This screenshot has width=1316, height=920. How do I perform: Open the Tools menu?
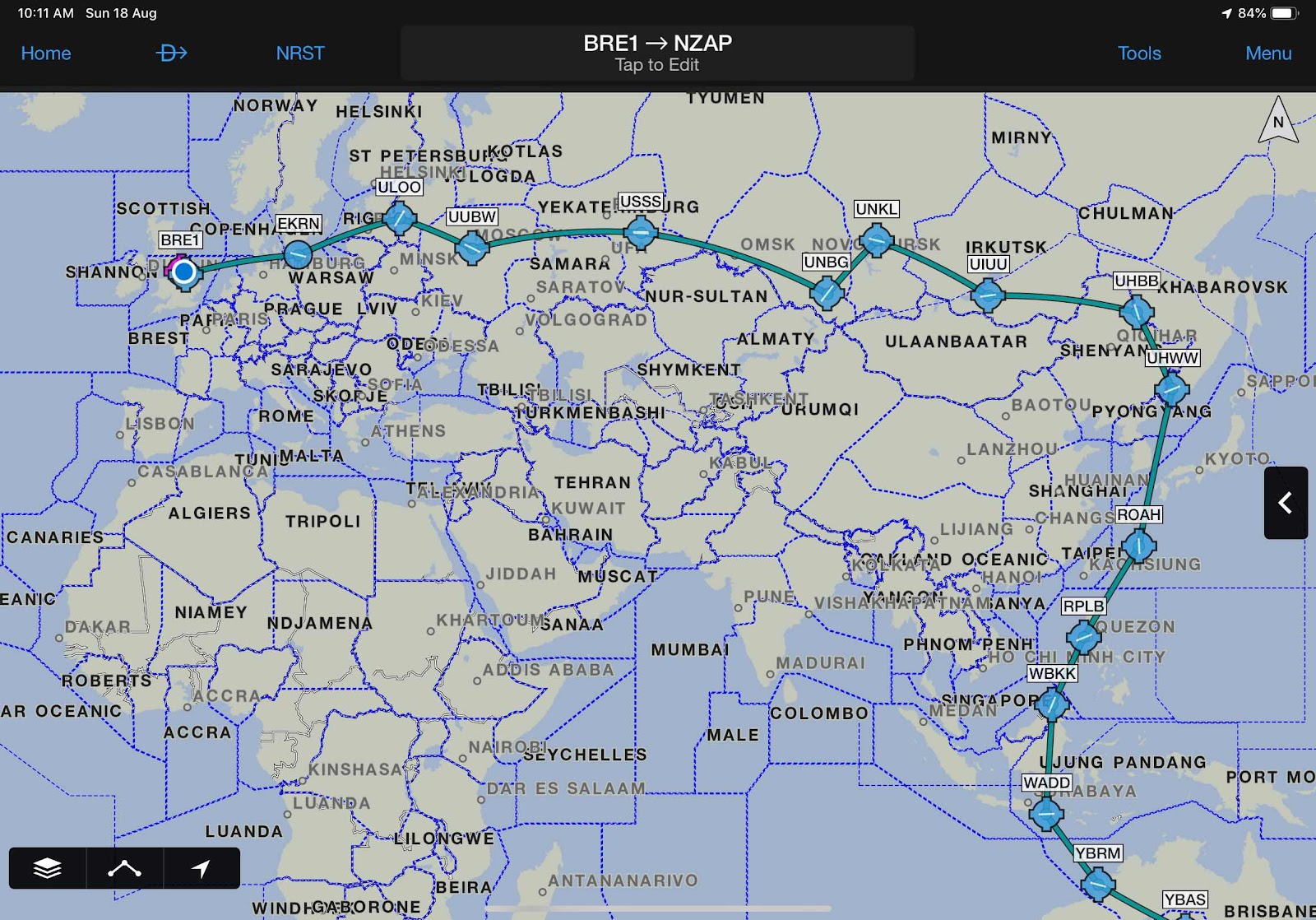[1139, 53]
